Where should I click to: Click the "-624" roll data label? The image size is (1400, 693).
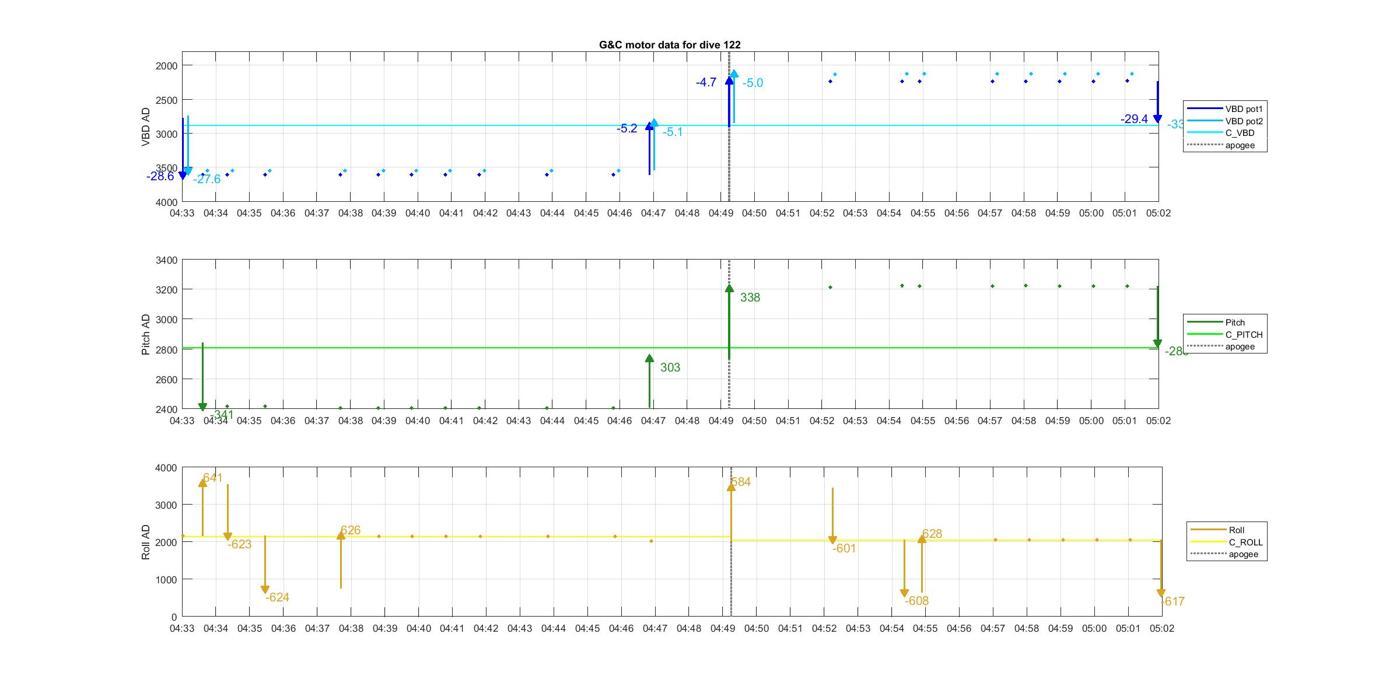click(277, 598)
